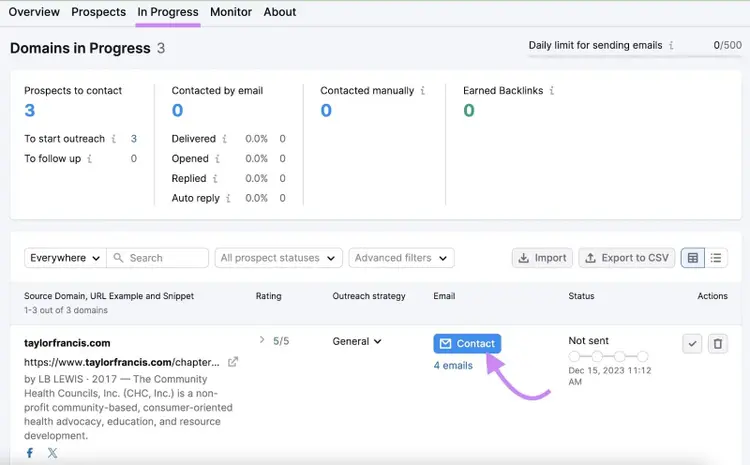This screenshot has height=465, width=750.
Task: Click info icon beside Replied
Action: (x=215, y=178)
